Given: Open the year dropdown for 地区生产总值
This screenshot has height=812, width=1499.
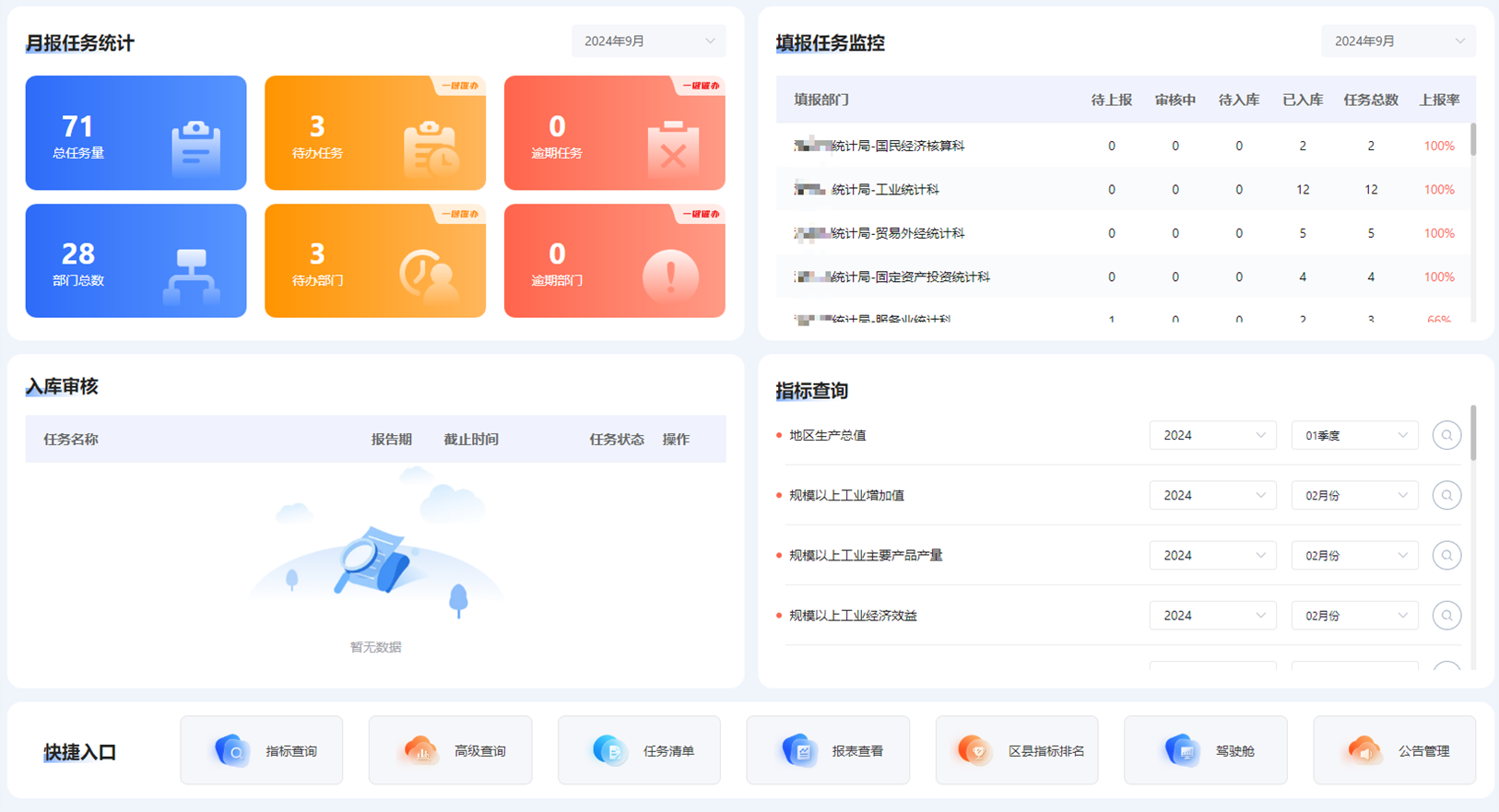Looking at the screenshot, I should pos(1212,435).
